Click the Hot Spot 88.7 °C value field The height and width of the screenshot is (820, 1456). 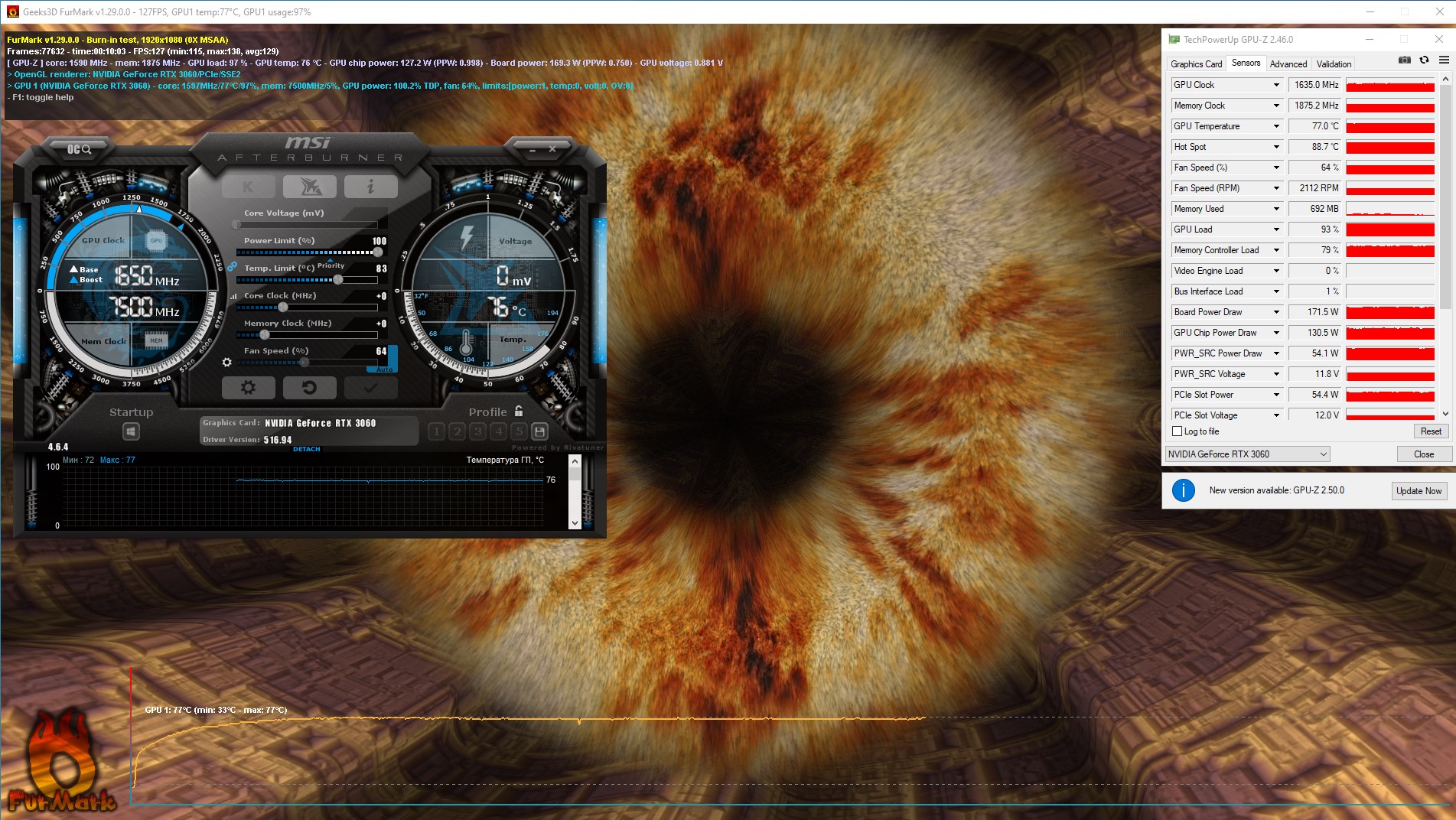pos(1314,147)
